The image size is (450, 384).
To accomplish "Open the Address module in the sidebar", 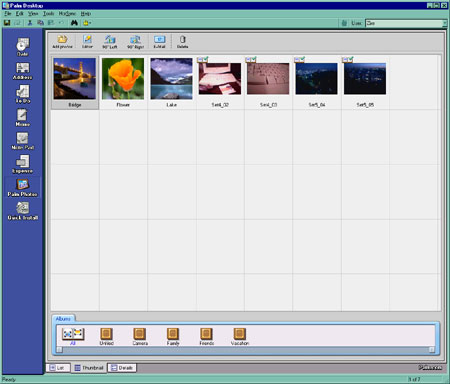I will 22,71.
